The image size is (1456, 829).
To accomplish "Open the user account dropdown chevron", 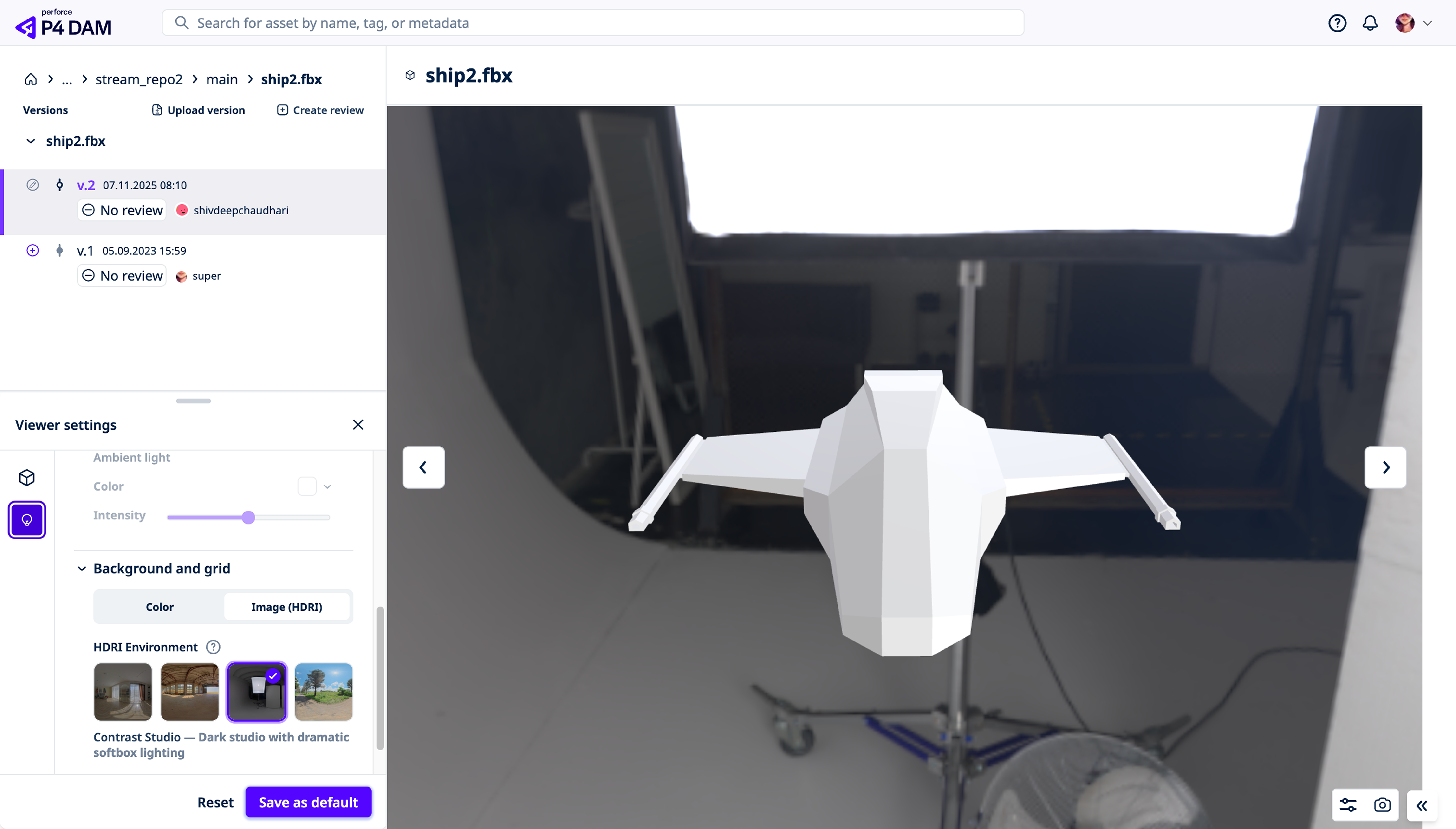I will [1428, 23].
